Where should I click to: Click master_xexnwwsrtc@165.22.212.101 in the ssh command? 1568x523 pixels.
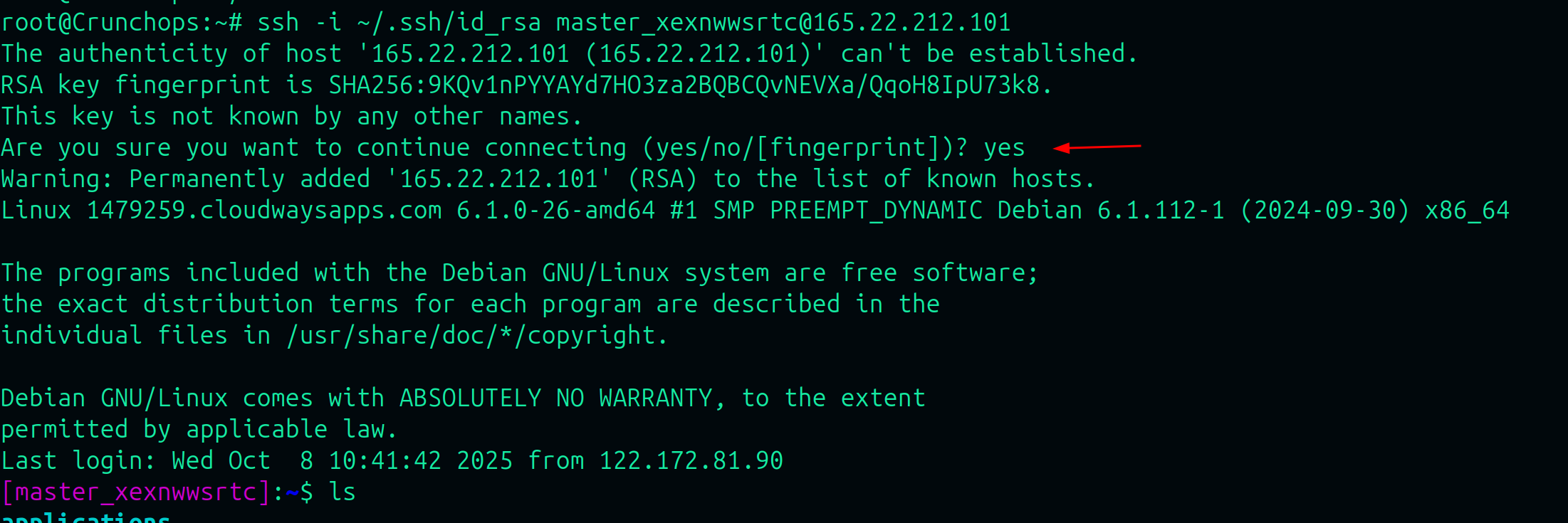click(x=783, y=23)
